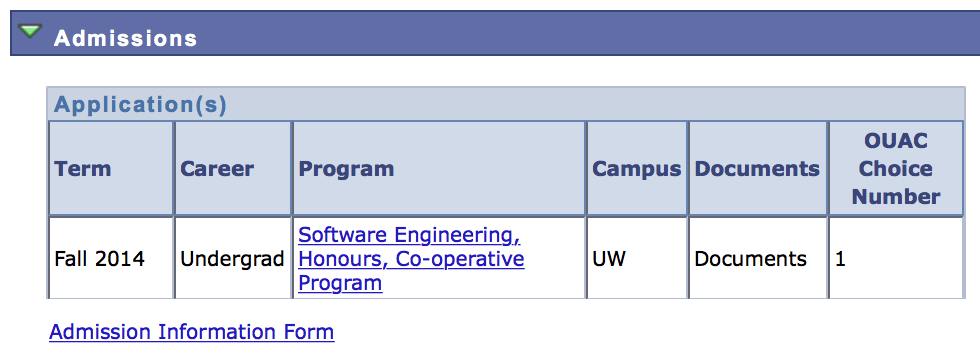The image size is (980, 360).
Task: Click empty area of Application(s) title bar
Action: tap(594, 104)
